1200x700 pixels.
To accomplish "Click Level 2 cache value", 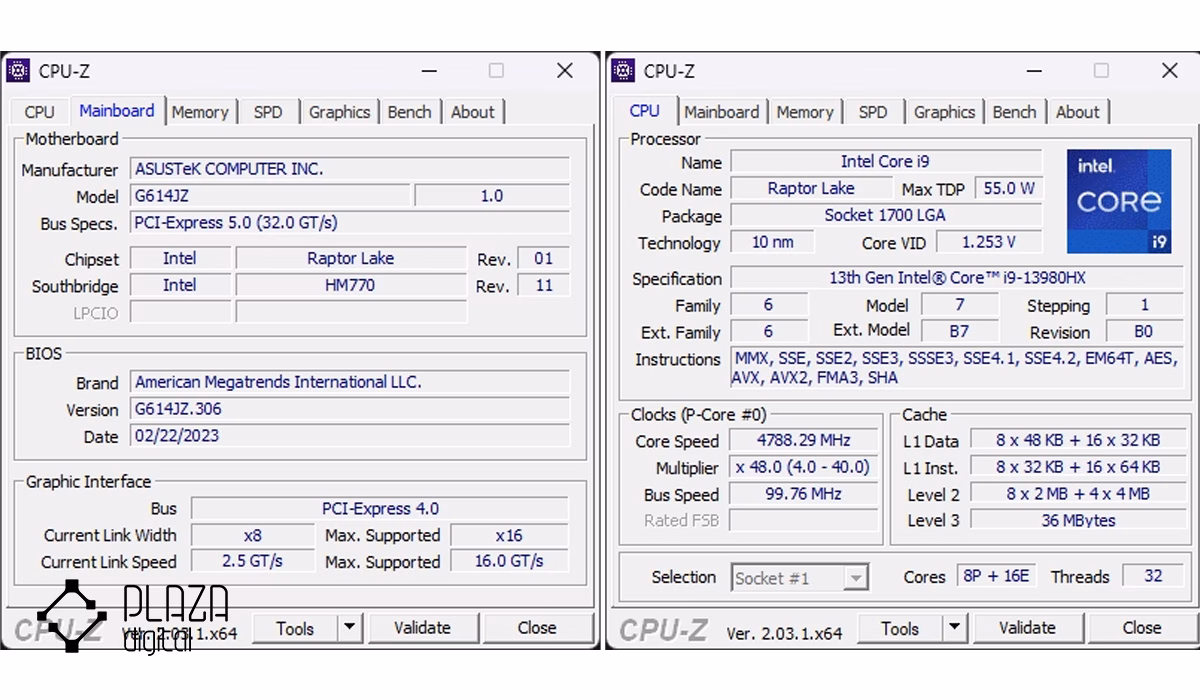I will coord(1078,494).
